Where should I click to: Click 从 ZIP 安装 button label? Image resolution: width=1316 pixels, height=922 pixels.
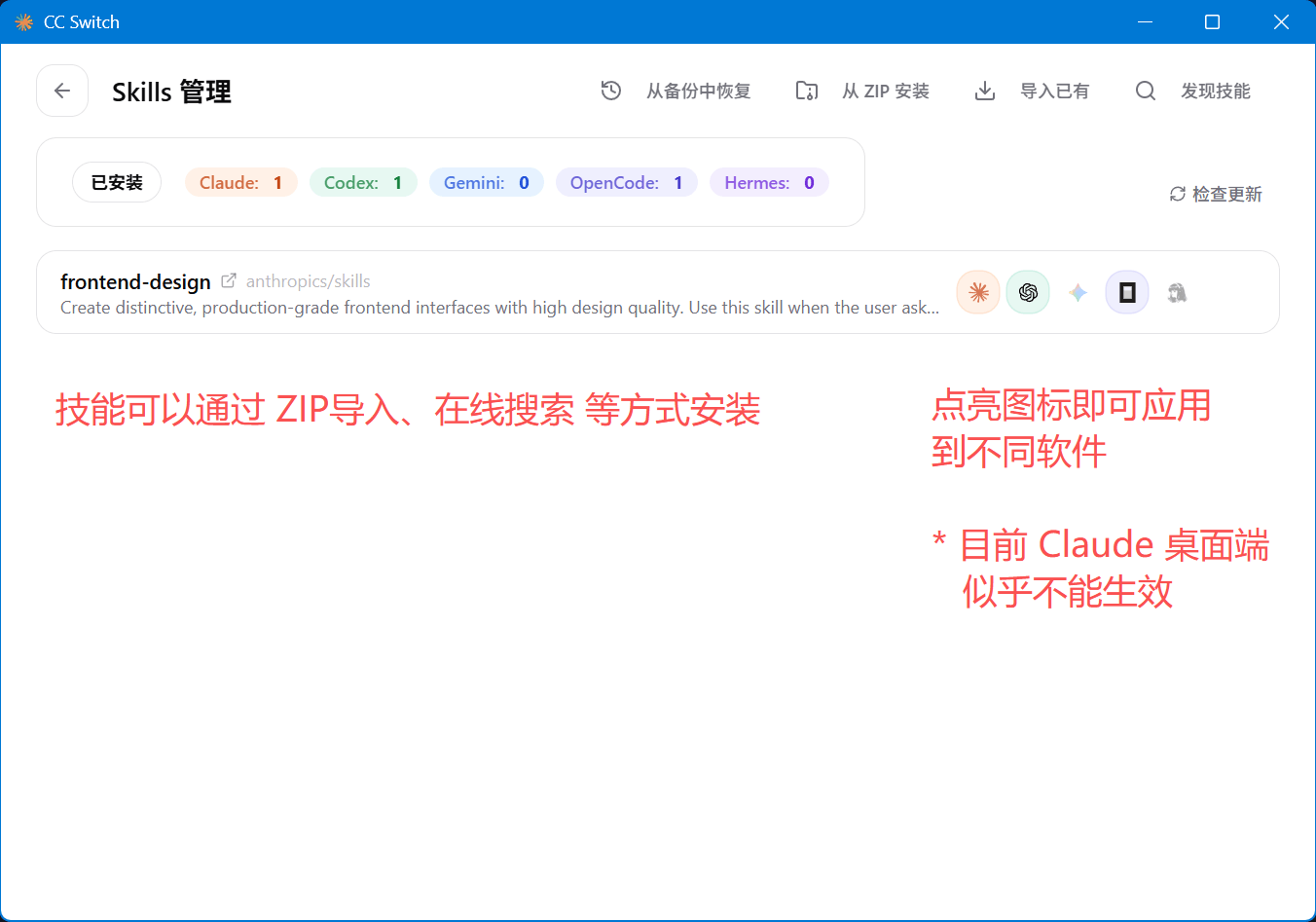coord(886,91)
